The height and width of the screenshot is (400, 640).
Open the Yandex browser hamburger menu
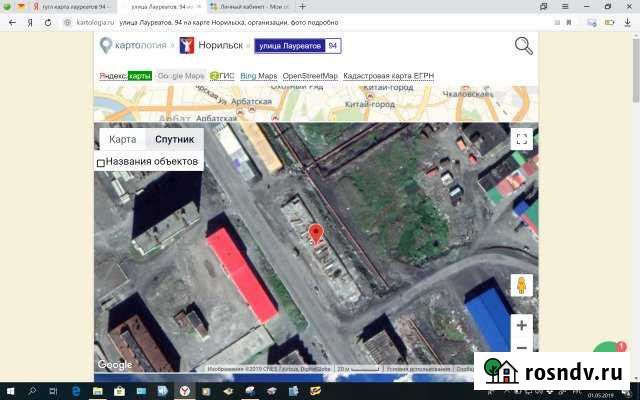(565, 7)
